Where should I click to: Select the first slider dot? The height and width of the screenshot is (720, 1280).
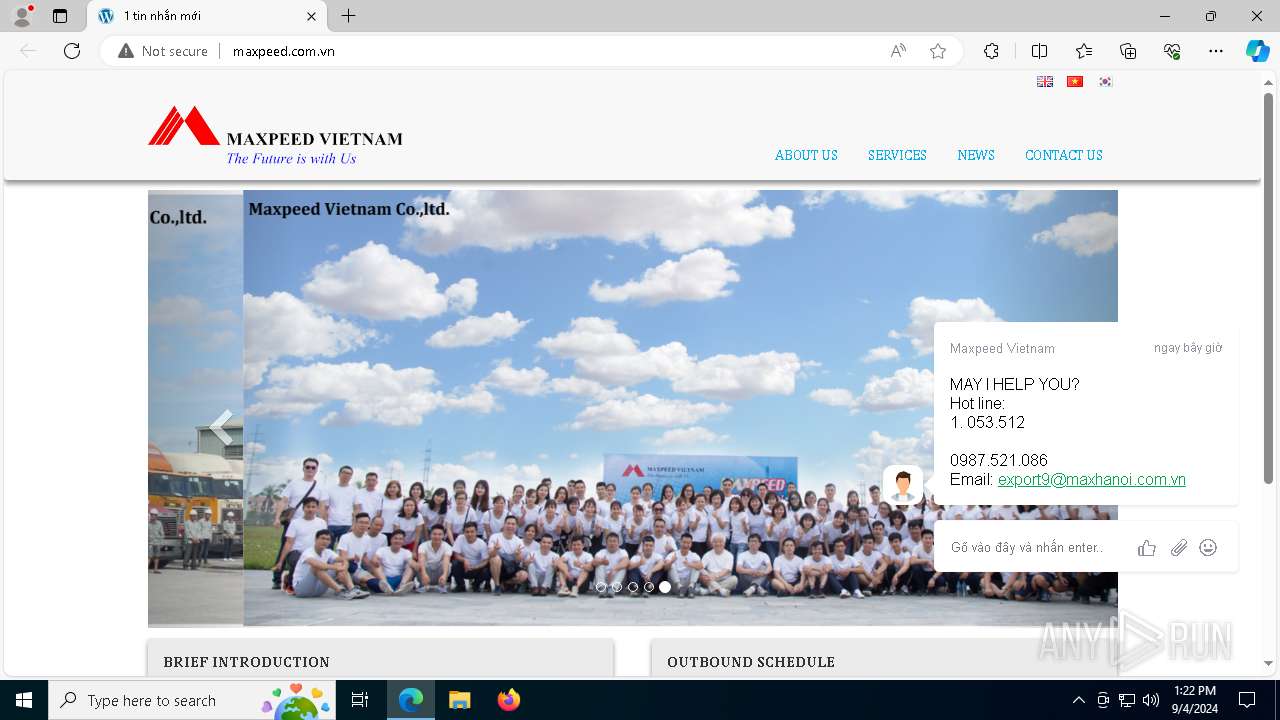[601, 587]
